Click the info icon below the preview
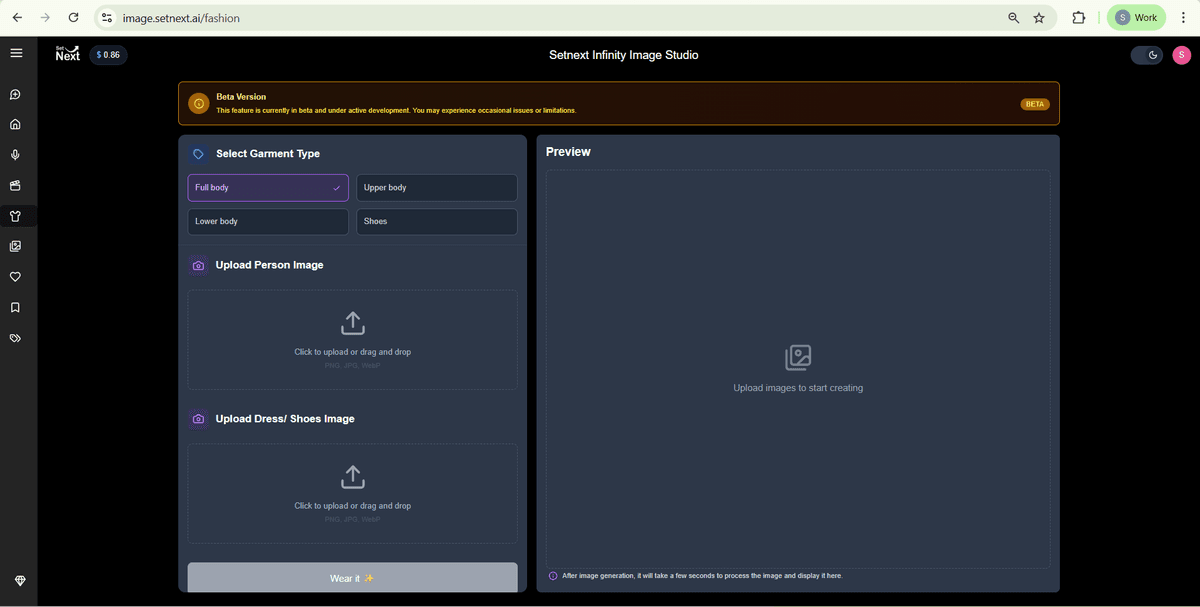Image resolution: width=1200 pixels, height=607 pixels. pos(553,576)
